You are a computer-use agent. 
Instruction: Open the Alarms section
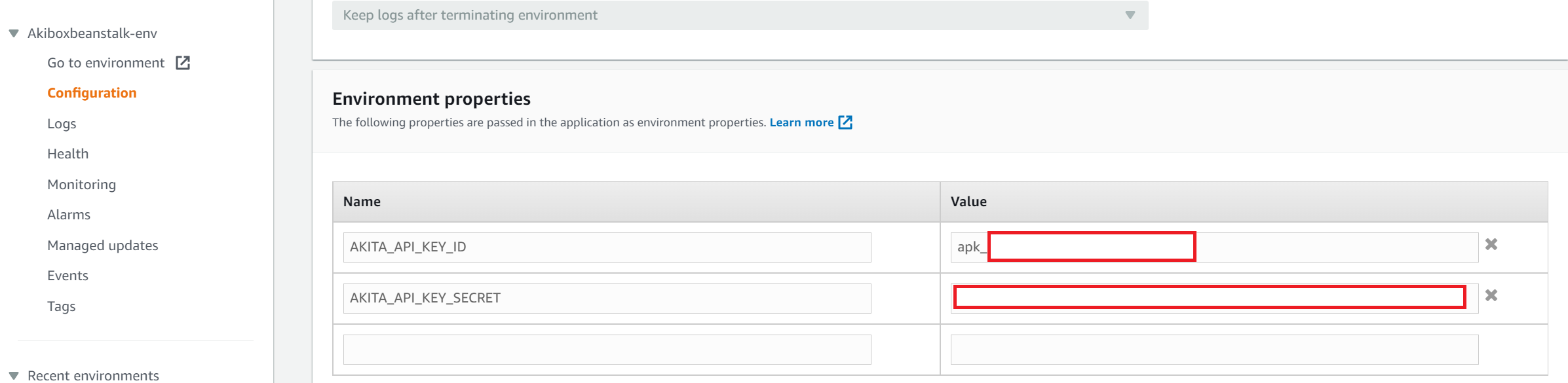[x=69, y=215]
